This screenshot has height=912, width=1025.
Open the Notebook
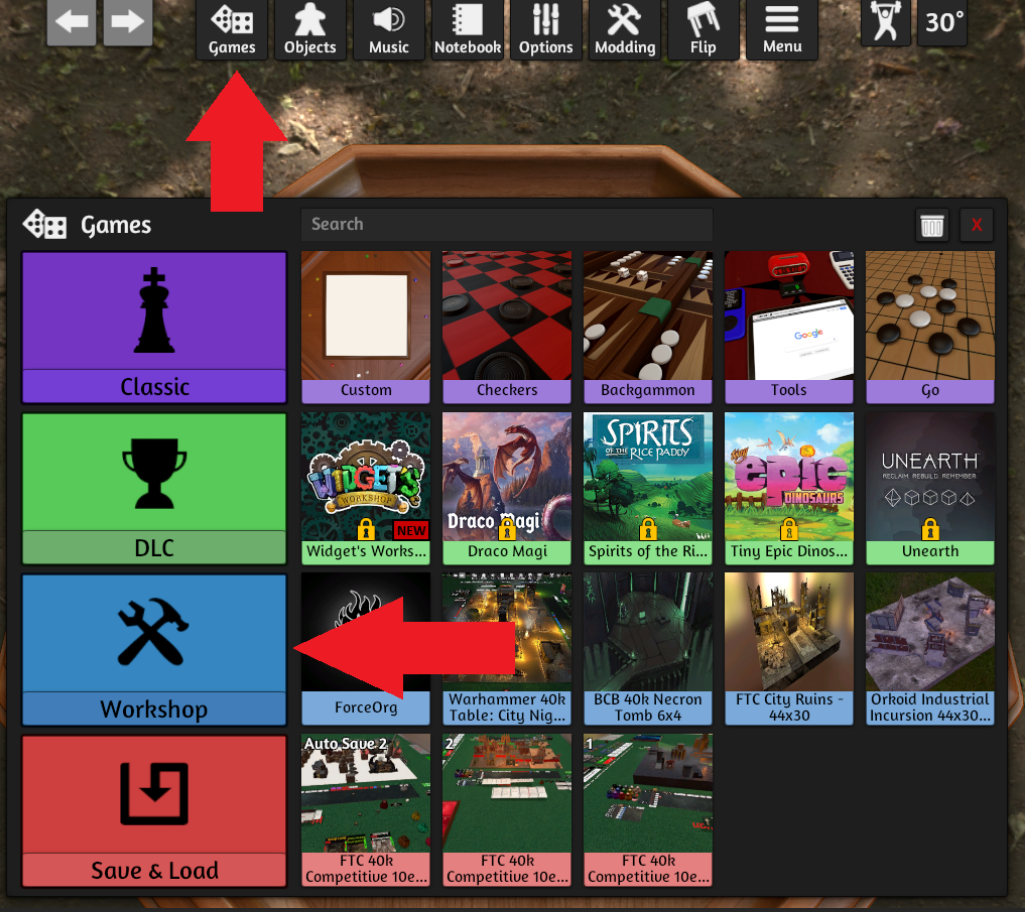point(467,29)
